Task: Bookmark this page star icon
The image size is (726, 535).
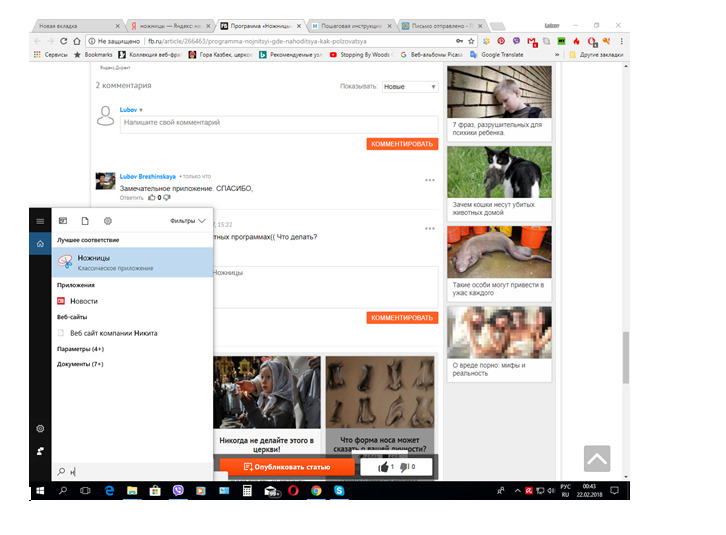Action: click(x=471, y=41)
